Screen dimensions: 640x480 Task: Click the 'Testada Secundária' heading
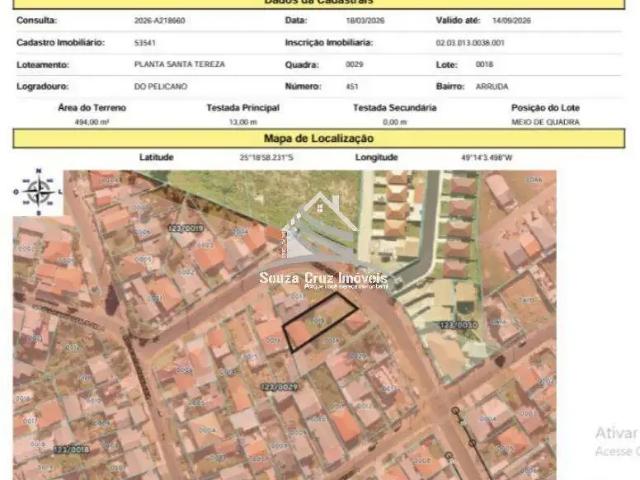coord(395,108)
